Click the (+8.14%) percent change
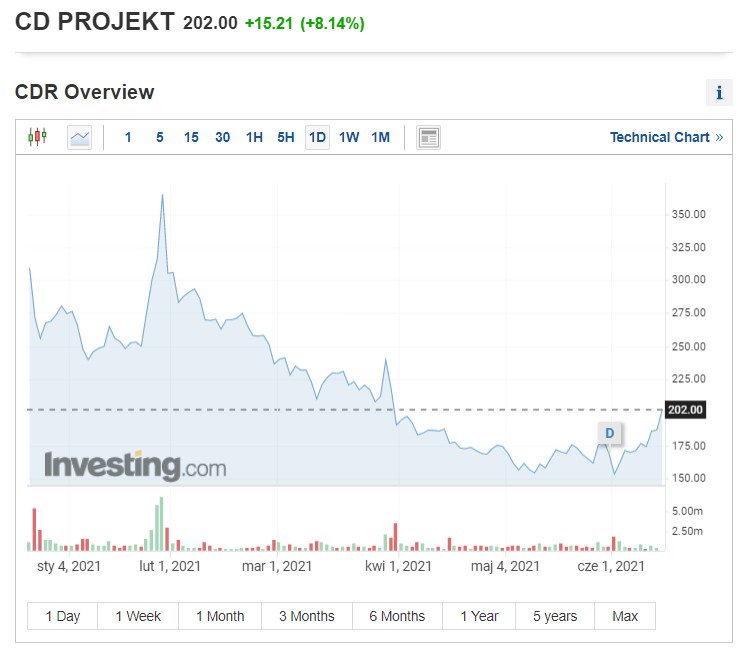This screenshot has width=746, height=655. click(x=332, y=23)
